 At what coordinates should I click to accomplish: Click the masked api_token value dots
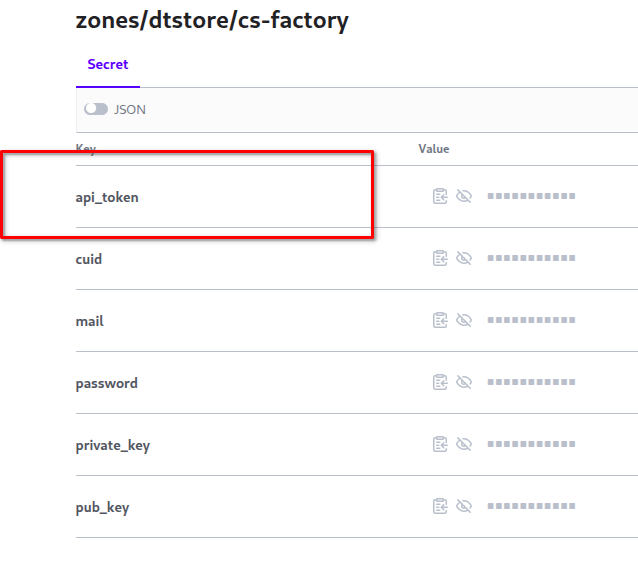pos(531,196)
